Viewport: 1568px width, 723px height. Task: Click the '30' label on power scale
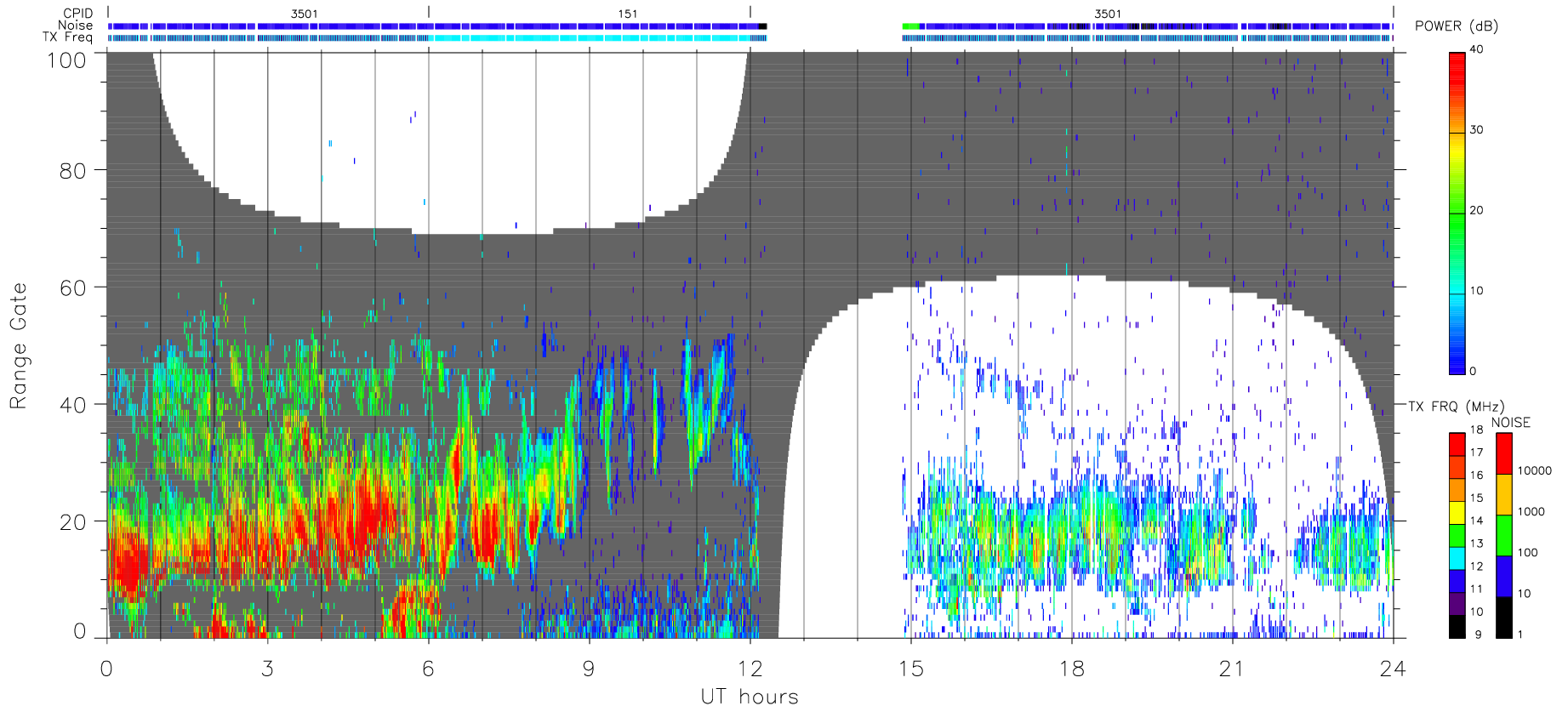pos(1476,129)
